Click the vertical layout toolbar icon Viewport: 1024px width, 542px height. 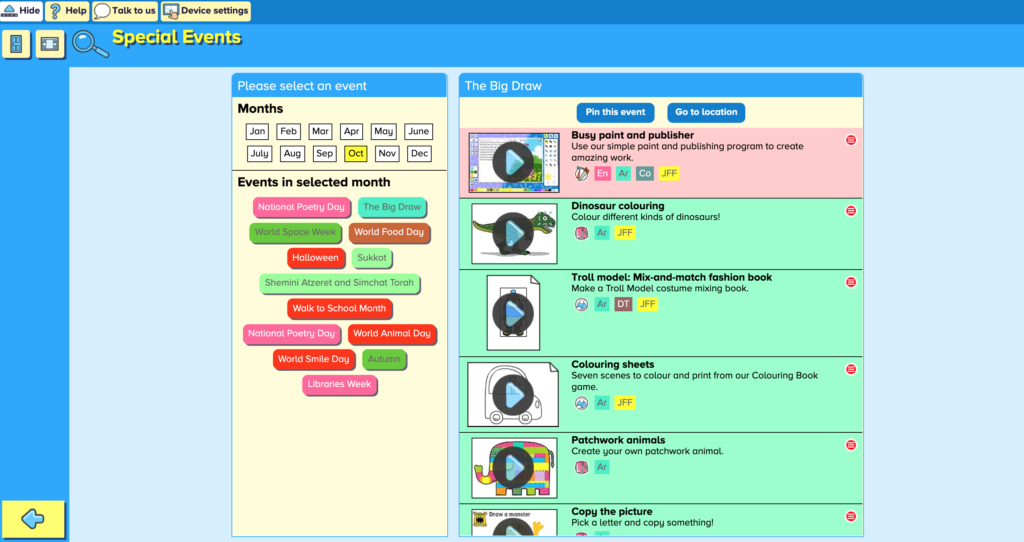pos(16,44)
